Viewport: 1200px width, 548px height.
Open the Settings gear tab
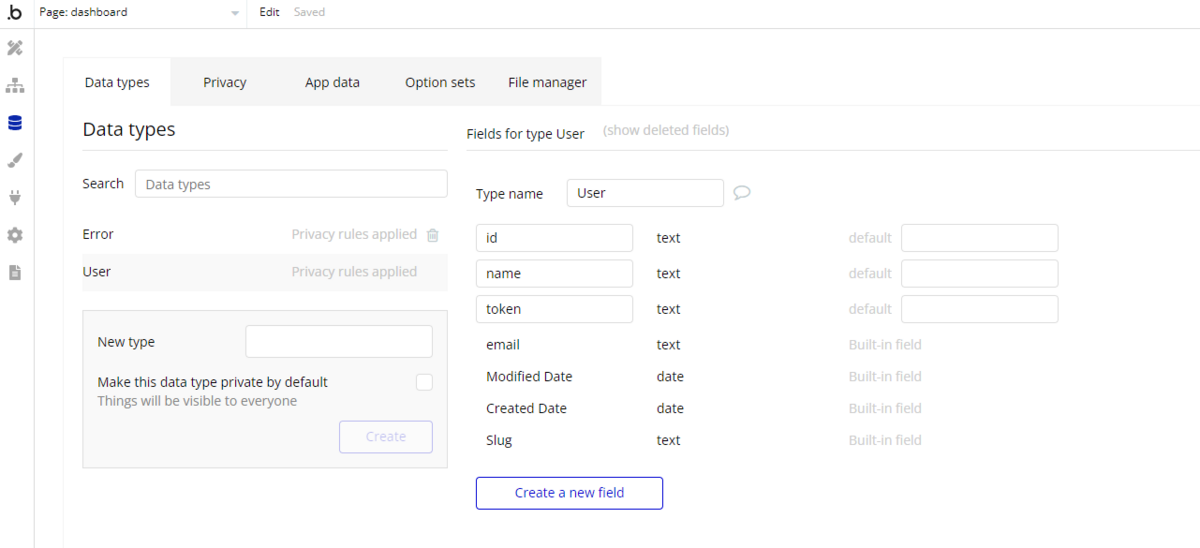pos(15,235)
